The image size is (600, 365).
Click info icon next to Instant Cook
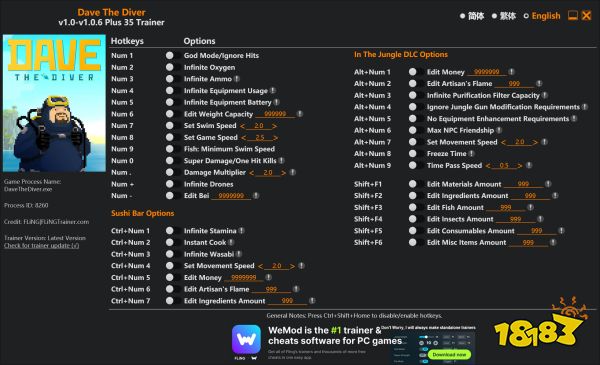pos(231,243)
